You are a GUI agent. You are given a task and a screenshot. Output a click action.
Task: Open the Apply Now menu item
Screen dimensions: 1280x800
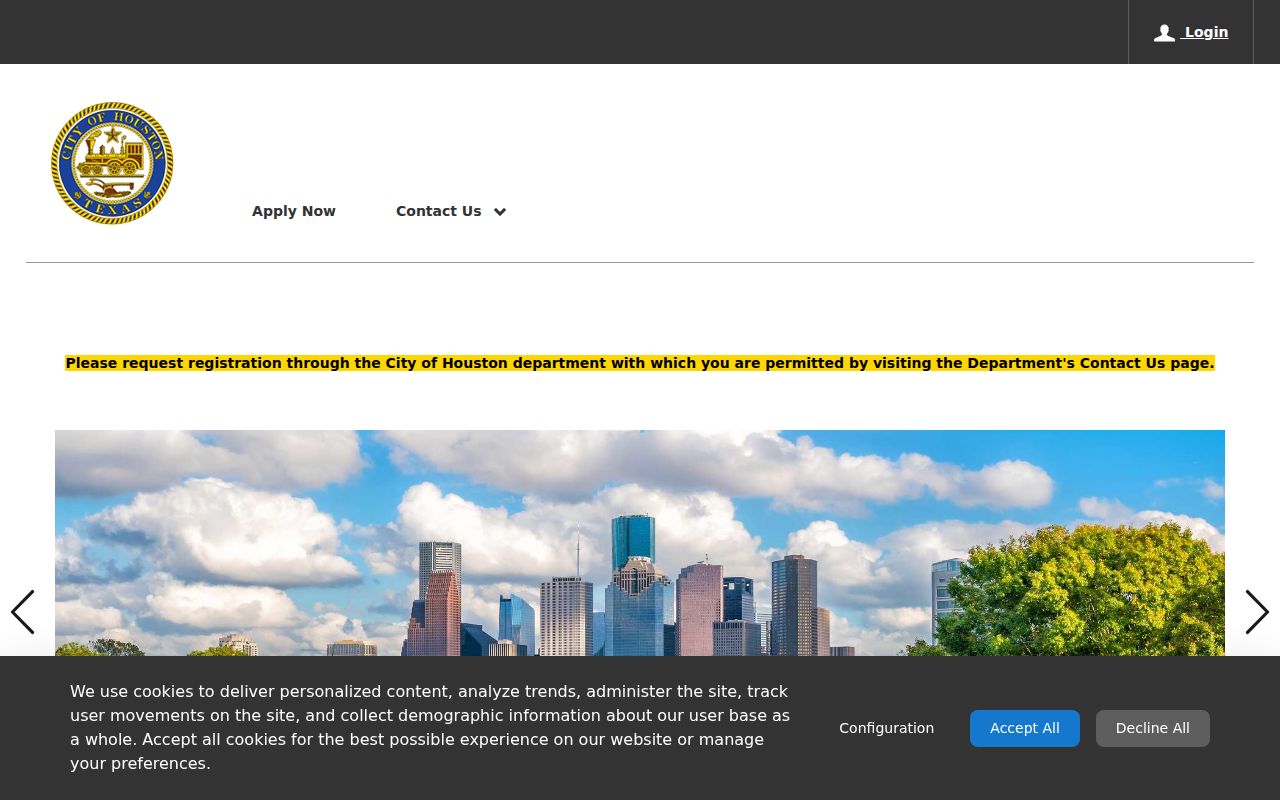[x=294, y=211]
